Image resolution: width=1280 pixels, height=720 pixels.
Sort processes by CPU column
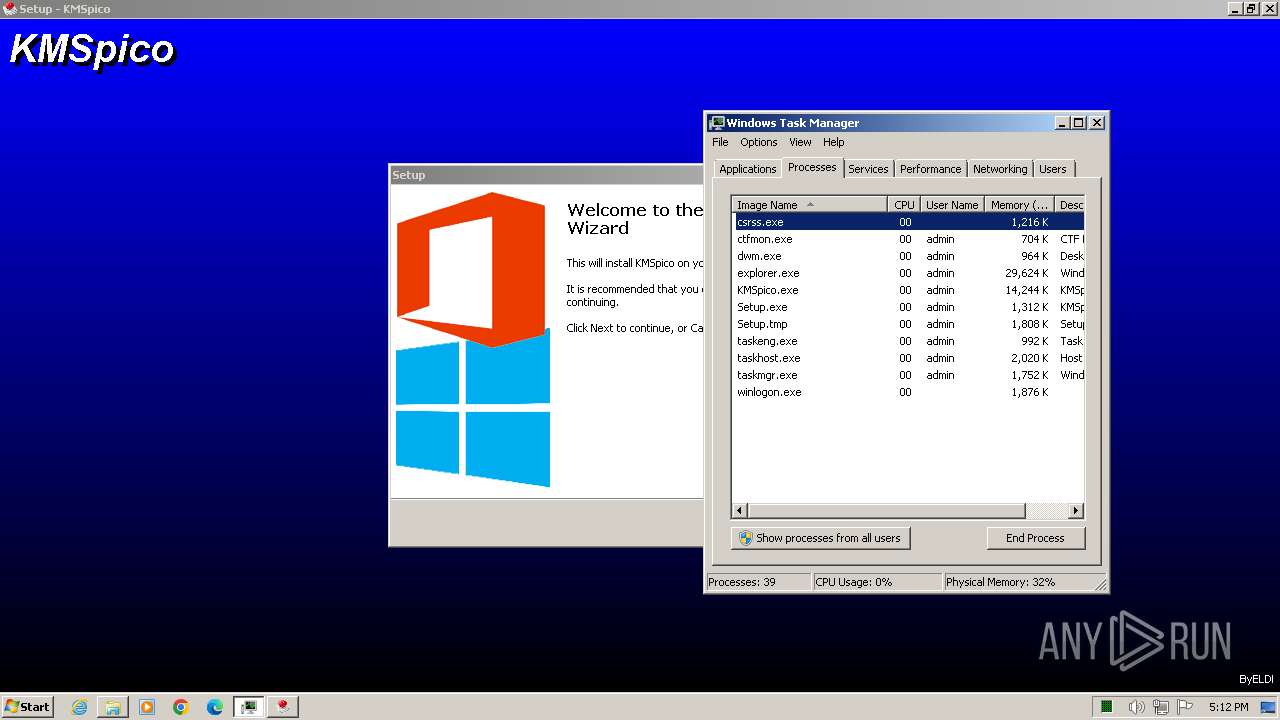point(904,205)
